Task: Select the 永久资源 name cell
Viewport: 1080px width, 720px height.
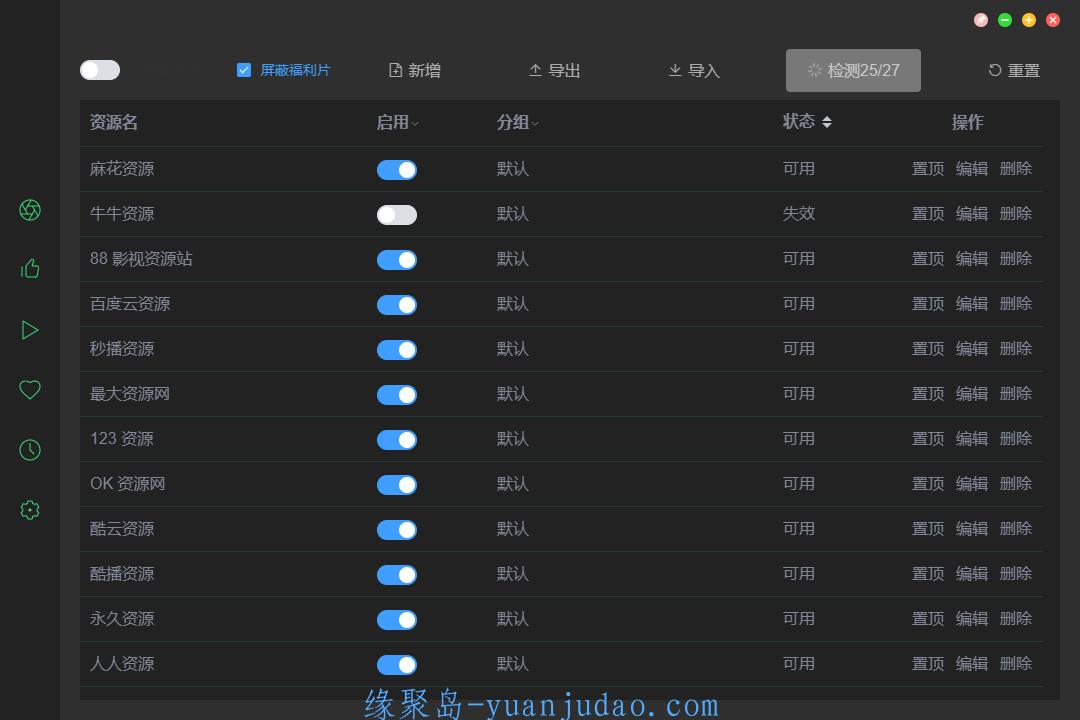Action: 122,619
